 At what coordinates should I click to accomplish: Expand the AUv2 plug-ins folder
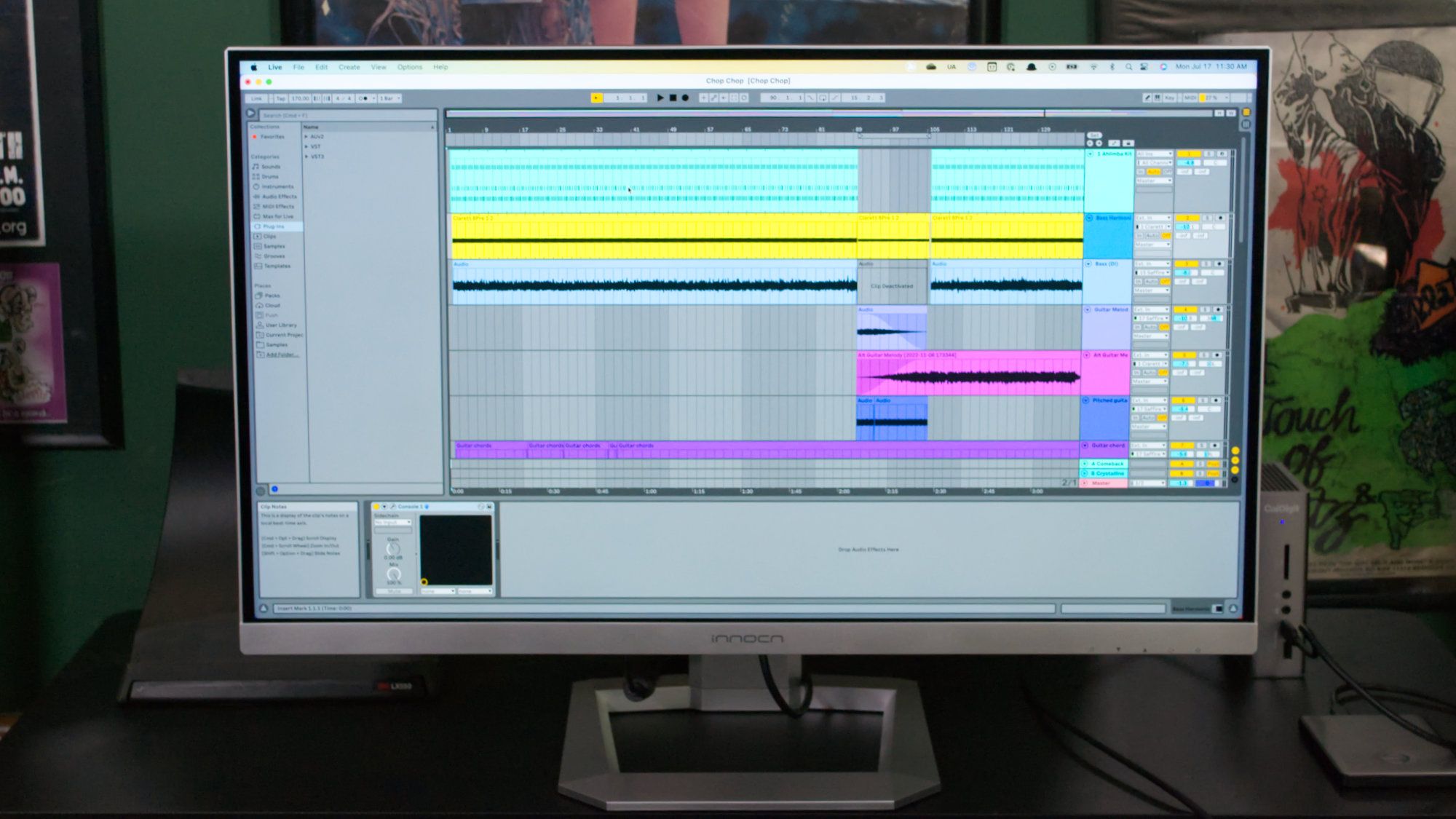[x=306, y=137]
